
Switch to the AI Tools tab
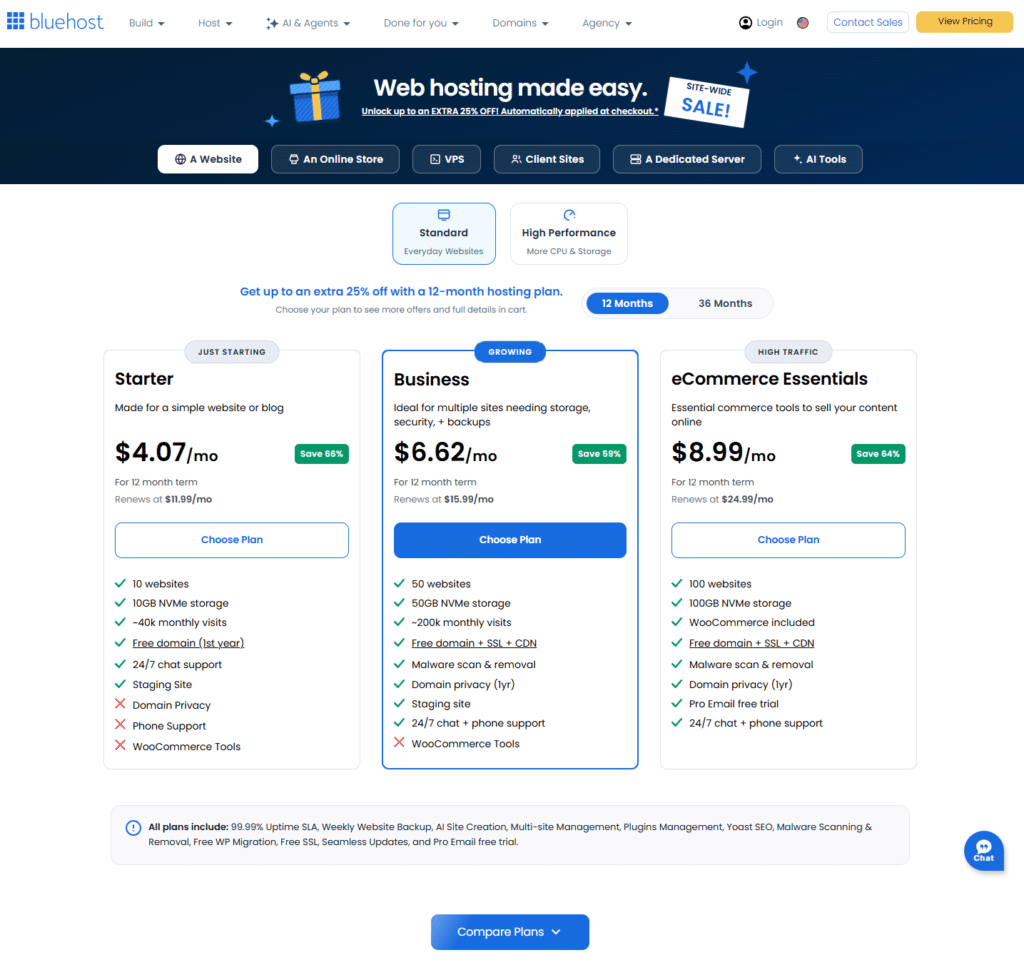pyautogui.click(x=818, y=159)
